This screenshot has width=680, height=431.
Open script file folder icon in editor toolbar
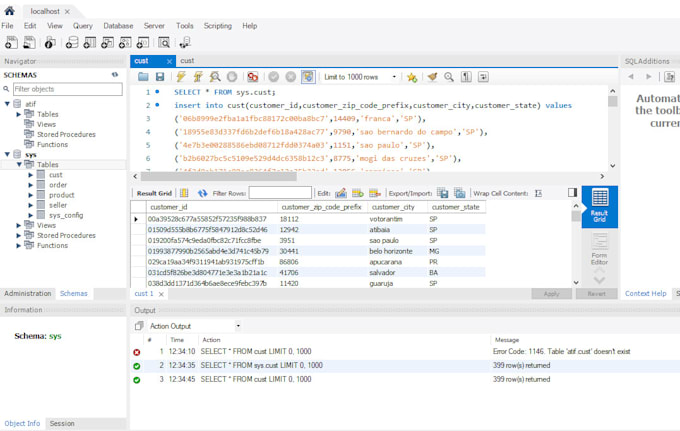[143, 77]
